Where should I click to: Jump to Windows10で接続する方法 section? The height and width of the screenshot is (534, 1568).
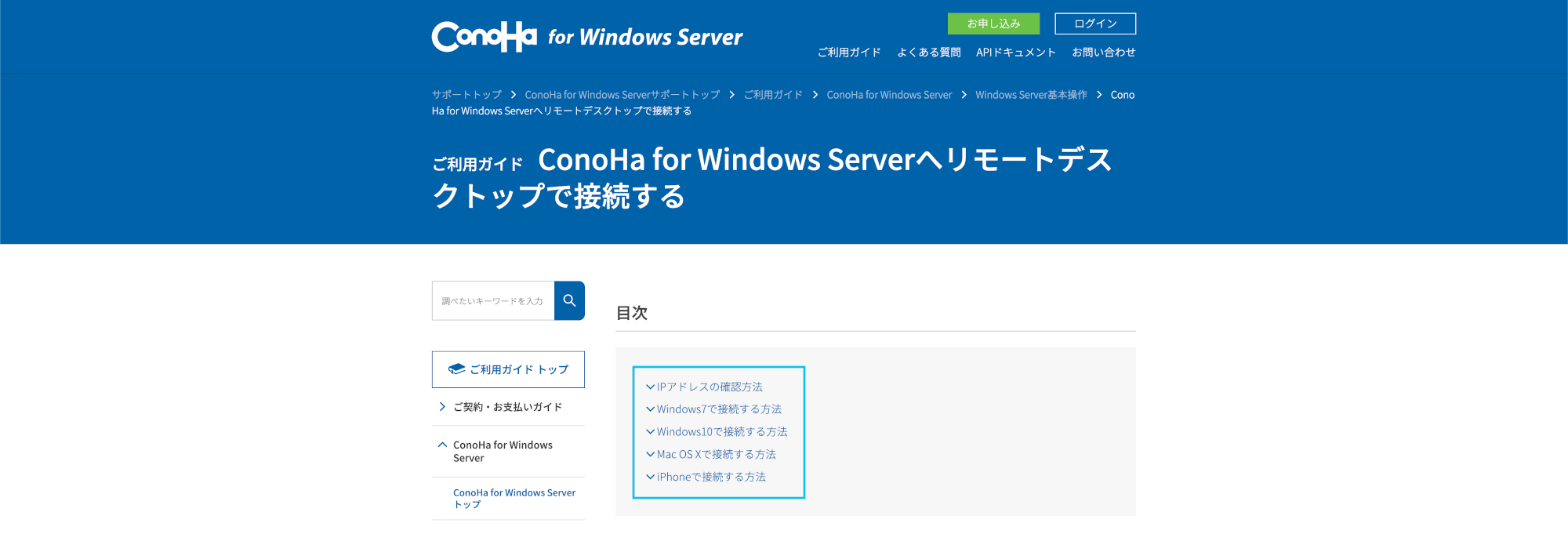[721, 432]
